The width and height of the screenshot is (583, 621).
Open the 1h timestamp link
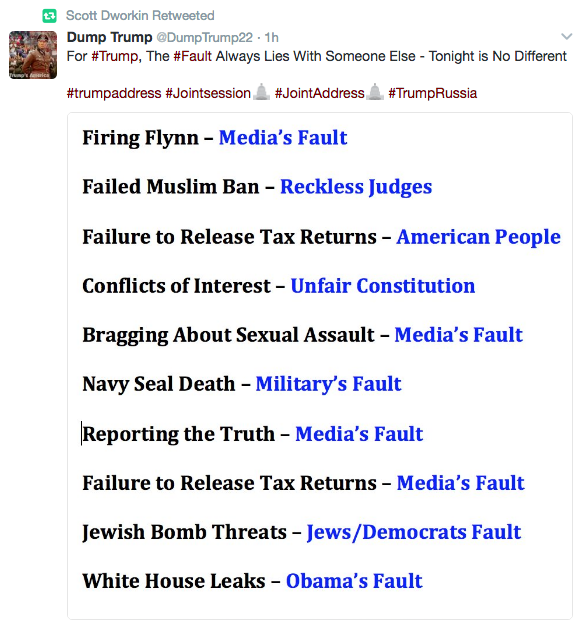(x=271, y=38)
